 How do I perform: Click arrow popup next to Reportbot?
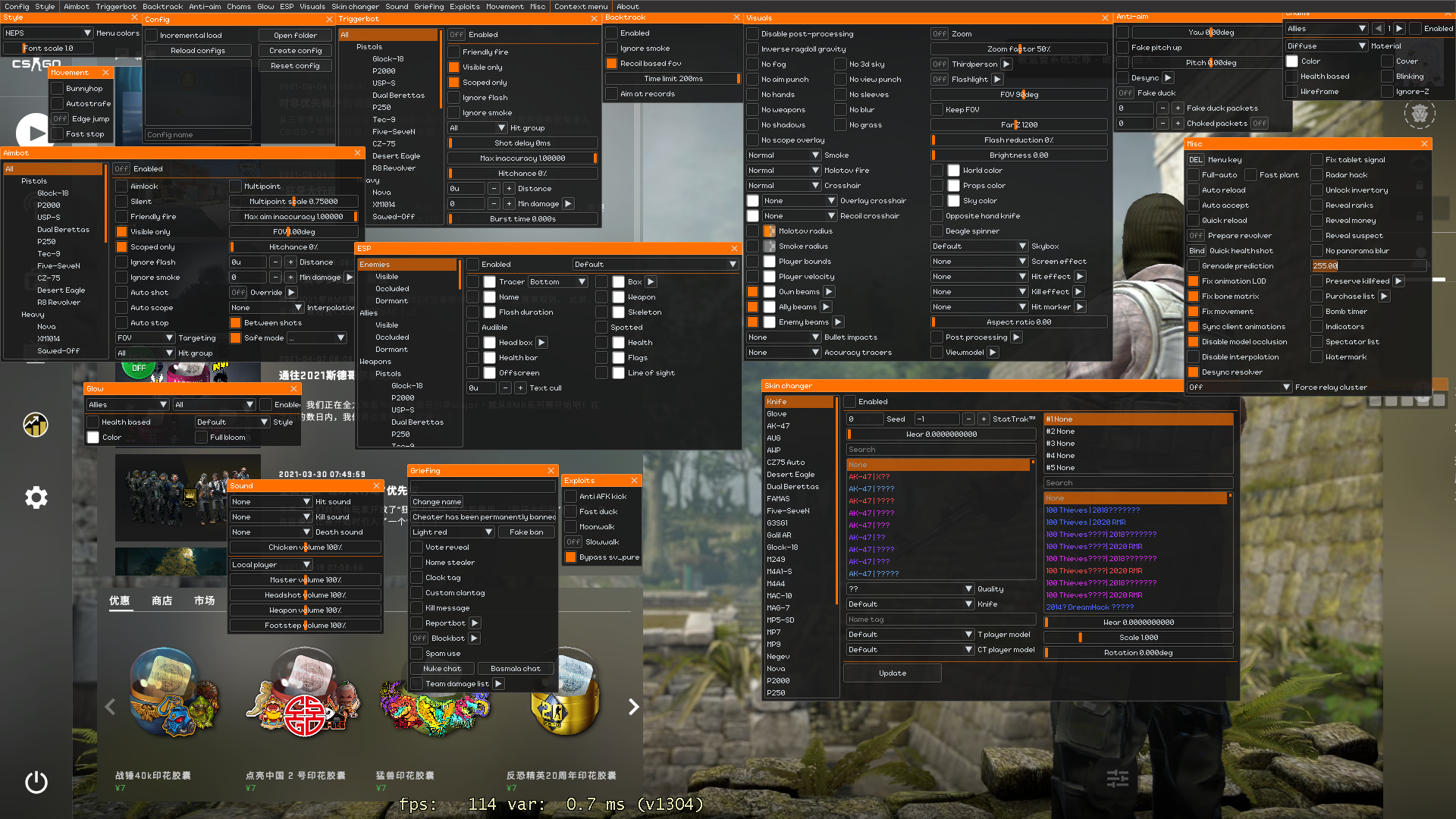(475, 623)
